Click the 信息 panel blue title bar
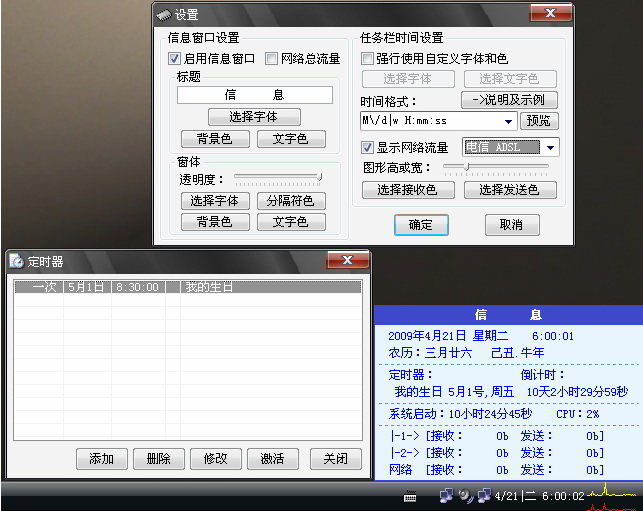This screenshot has height=511, width=643. point(508,315)
